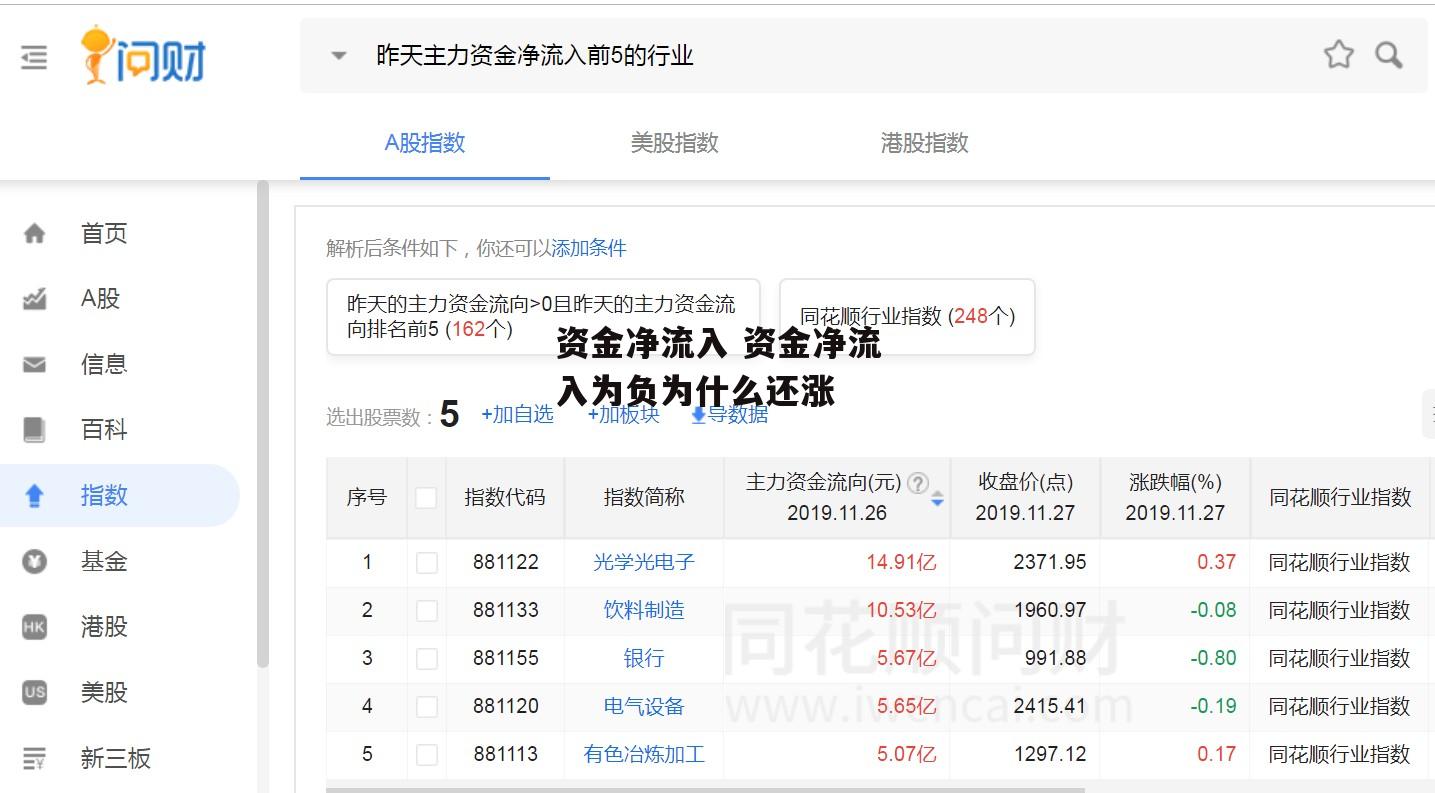The width and height of the screenshot is (1435, 793).
Task: Check the box for row 881133
Action: coord(427,611)
